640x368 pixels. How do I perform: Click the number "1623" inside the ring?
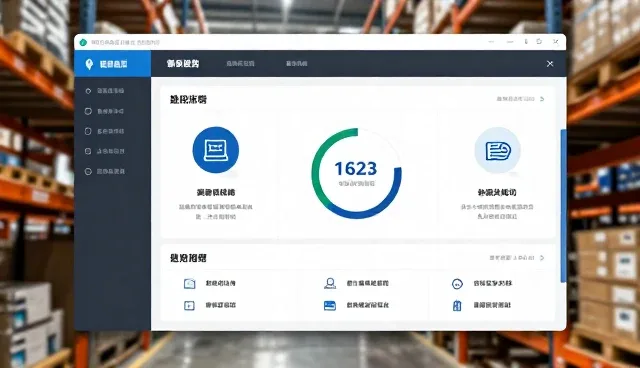coord(356,168)
